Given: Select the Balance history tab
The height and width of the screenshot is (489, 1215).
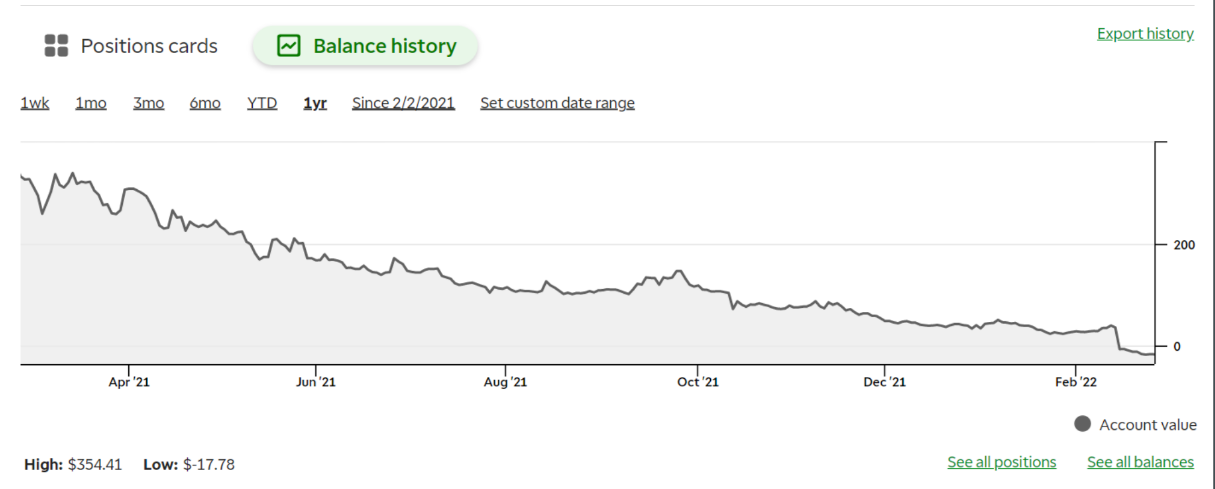Looking at the screenshot, I should 384,46.
